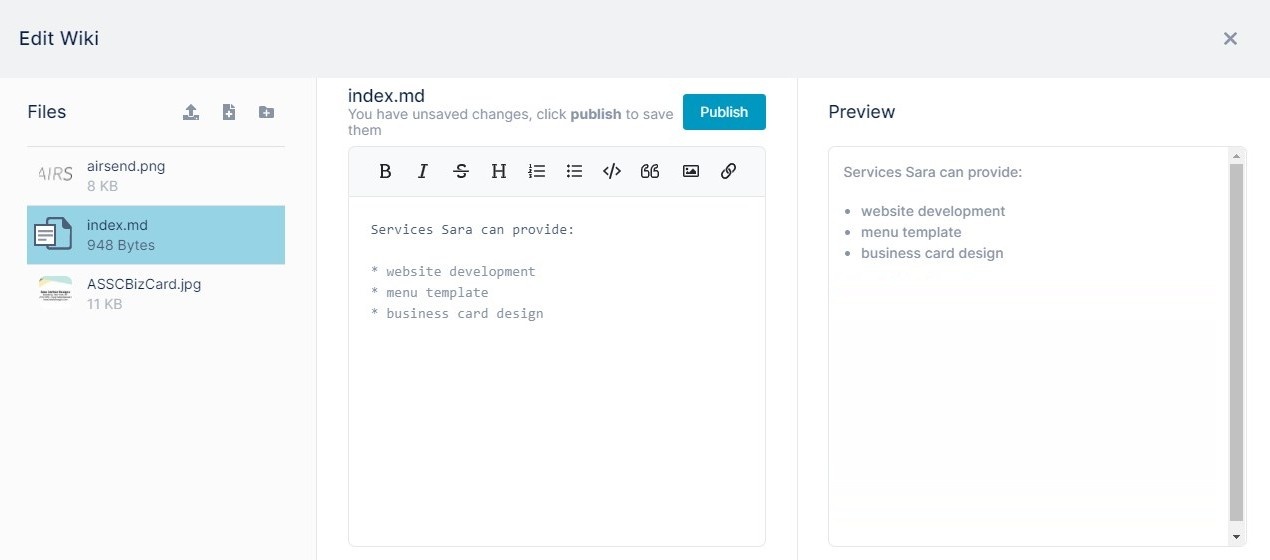Open index.md file entry

[x=156, y=235]
